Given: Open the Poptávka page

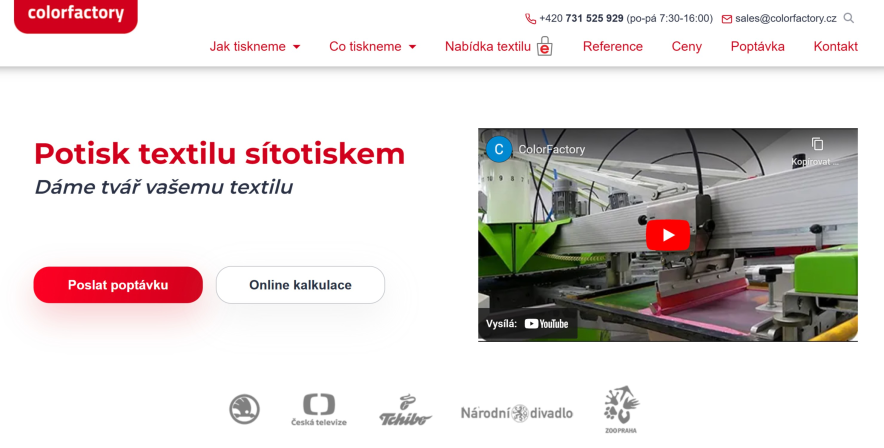Looking at the screenshot, I should click(758, 46).
